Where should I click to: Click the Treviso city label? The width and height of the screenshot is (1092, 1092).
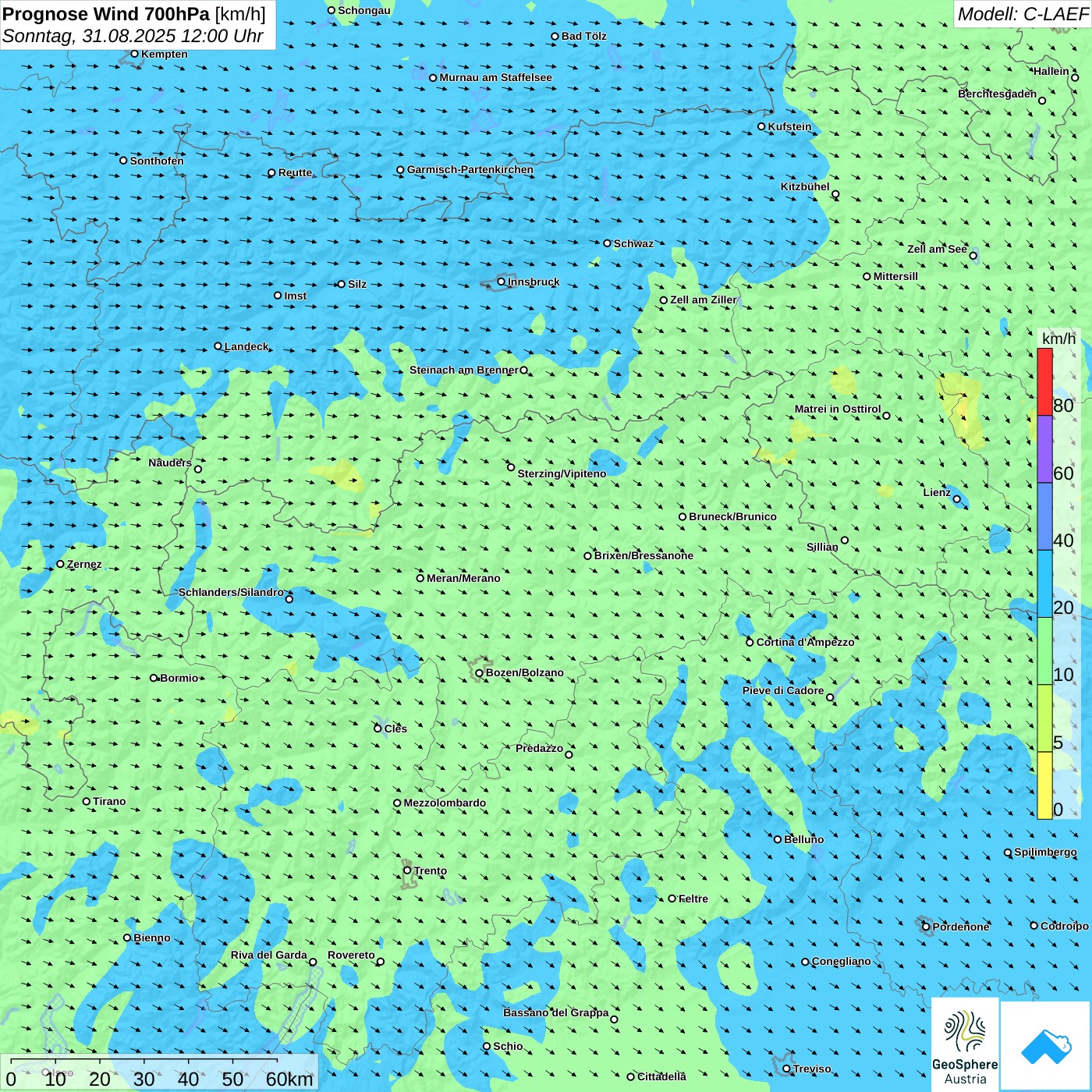pos(812,1069)
